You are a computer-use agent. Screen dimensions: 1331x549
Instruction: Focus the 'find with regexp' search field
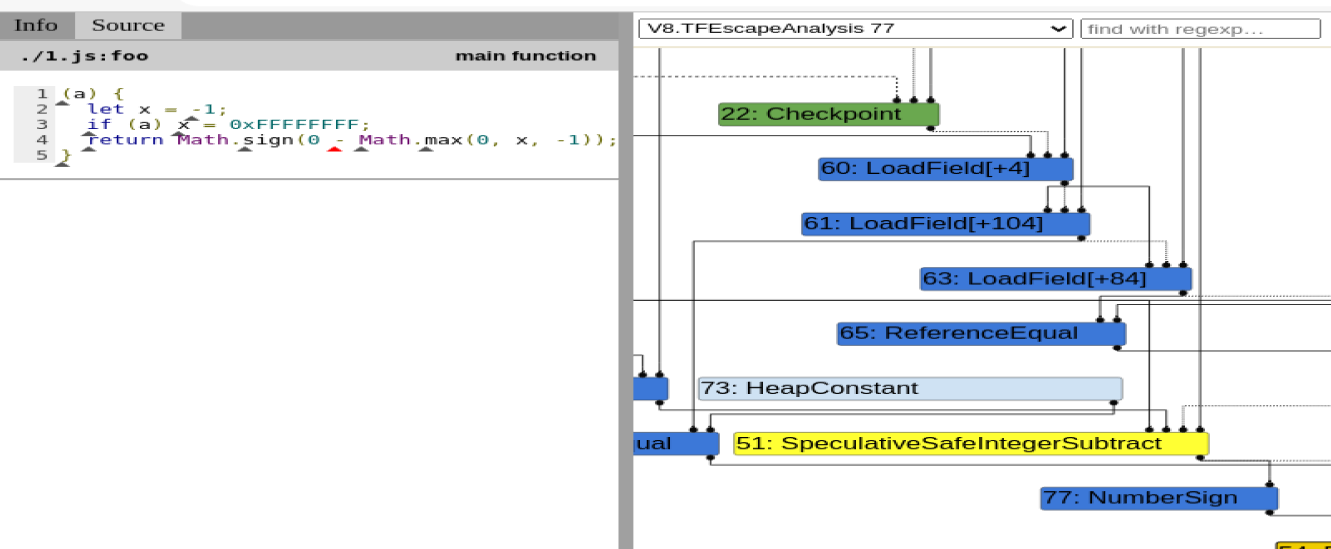(x=1200, y=29)
